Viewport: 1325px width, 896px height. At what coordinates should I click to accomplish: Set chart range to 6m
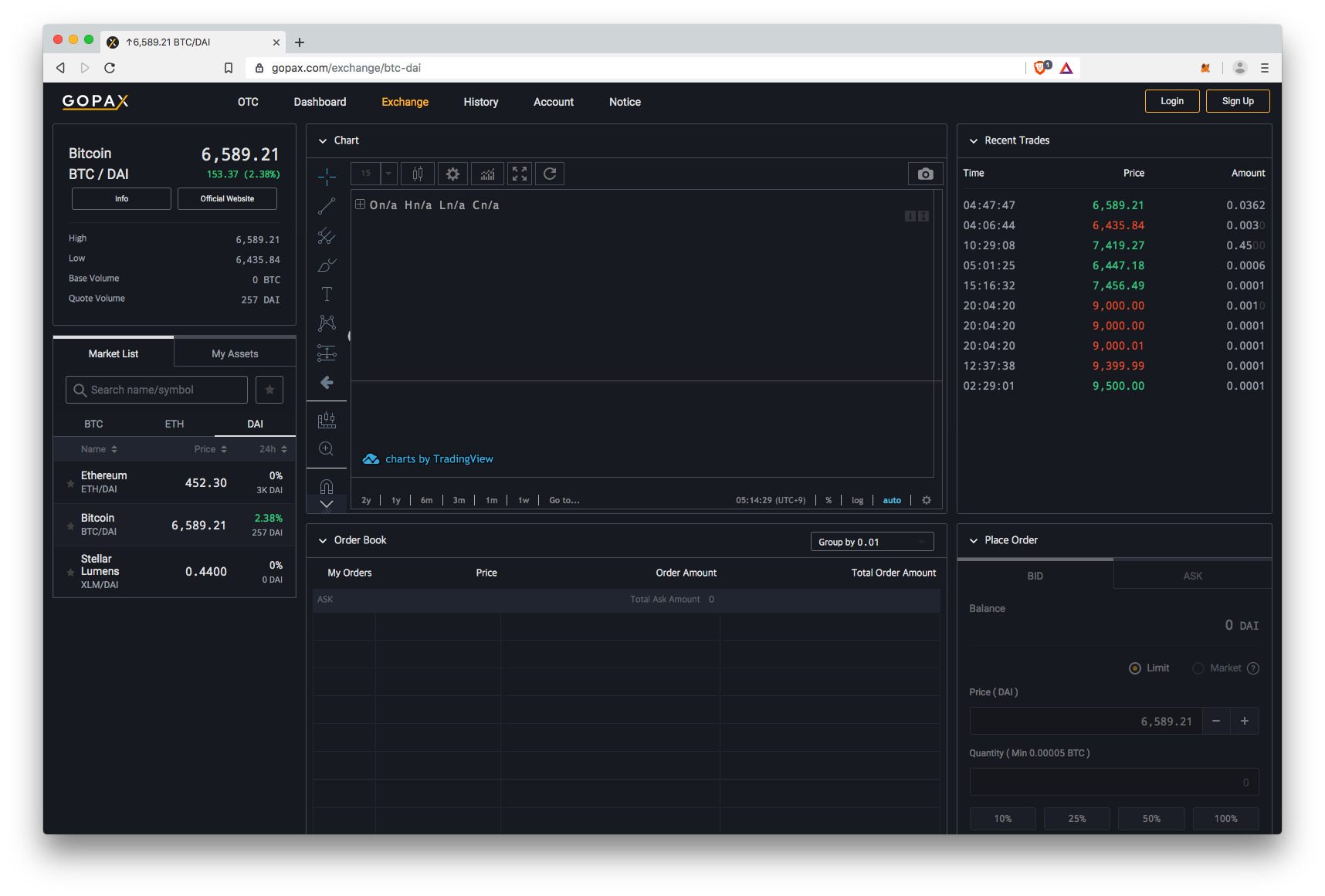426,500
